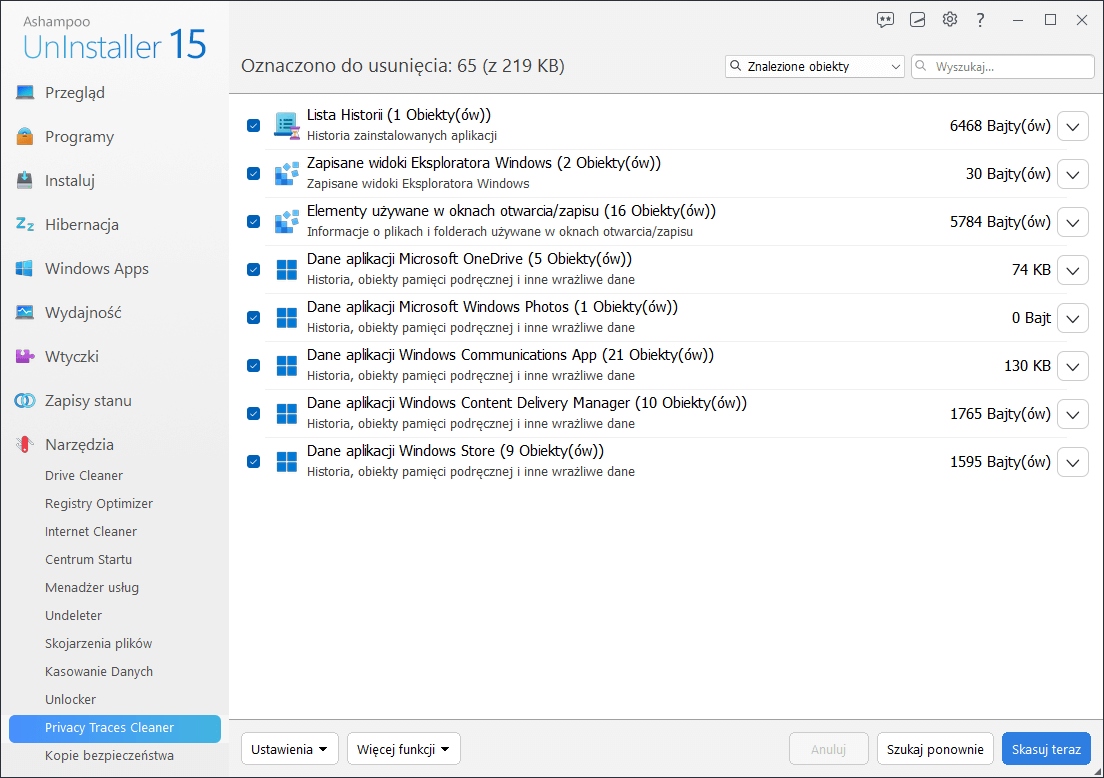Click the Windows Communications App row icon
The image size is (1104, 778).
coord(287,365)
